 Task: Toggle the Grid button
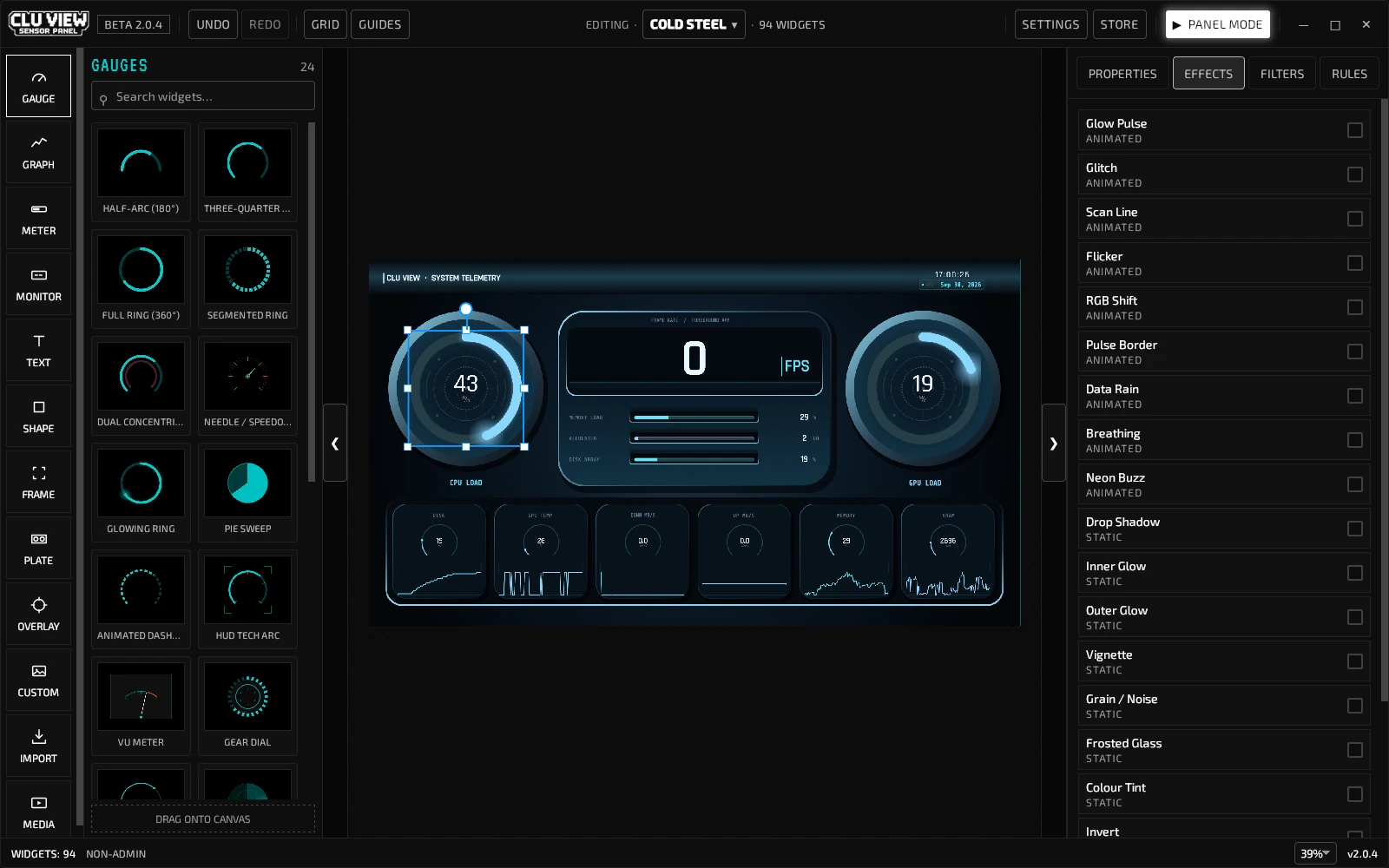click(x=326, y=24)
